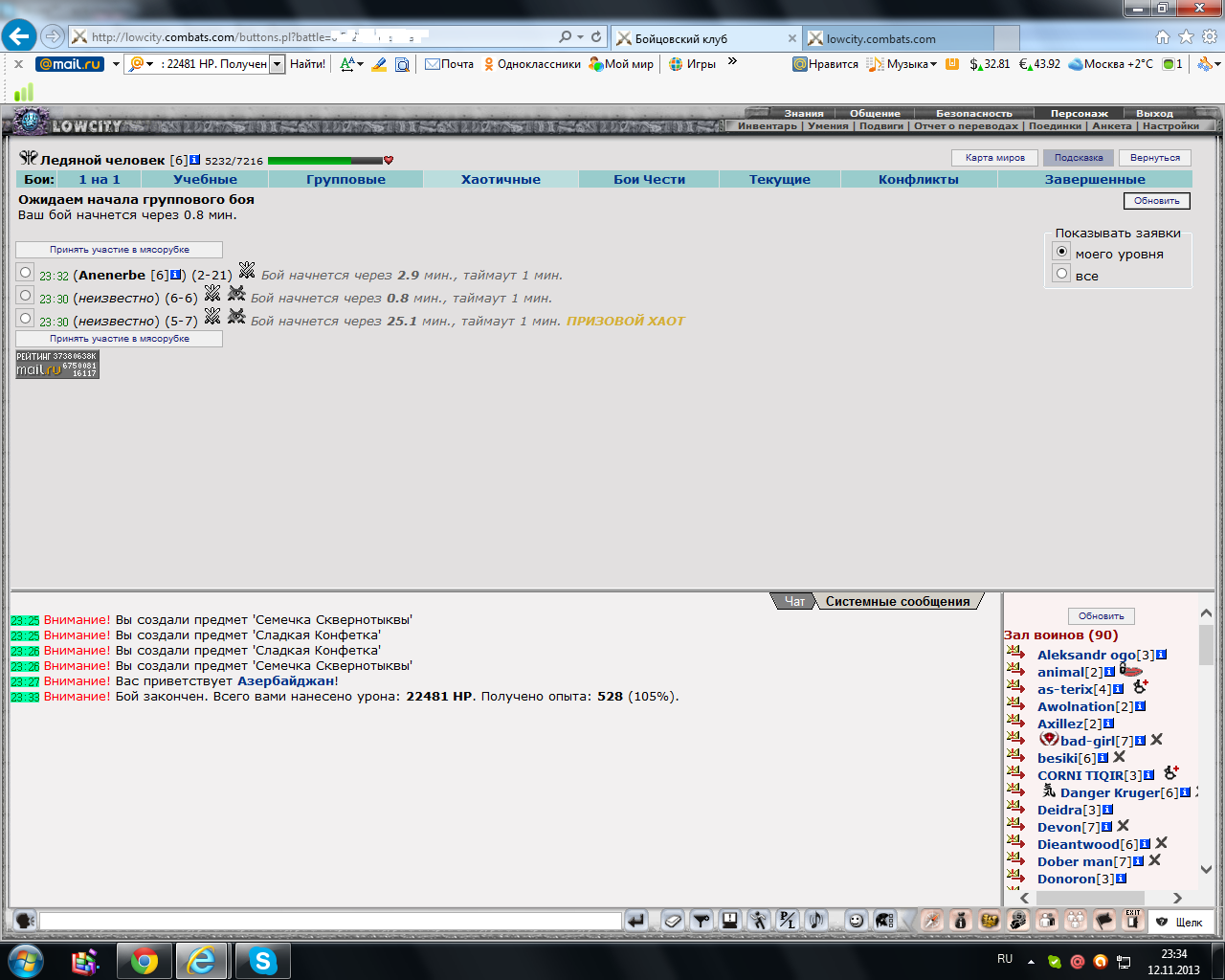1225x980 pixels.
Task: Select radio for 23:30 (5-7) prize chaos fight
Action: pos(26,319)
